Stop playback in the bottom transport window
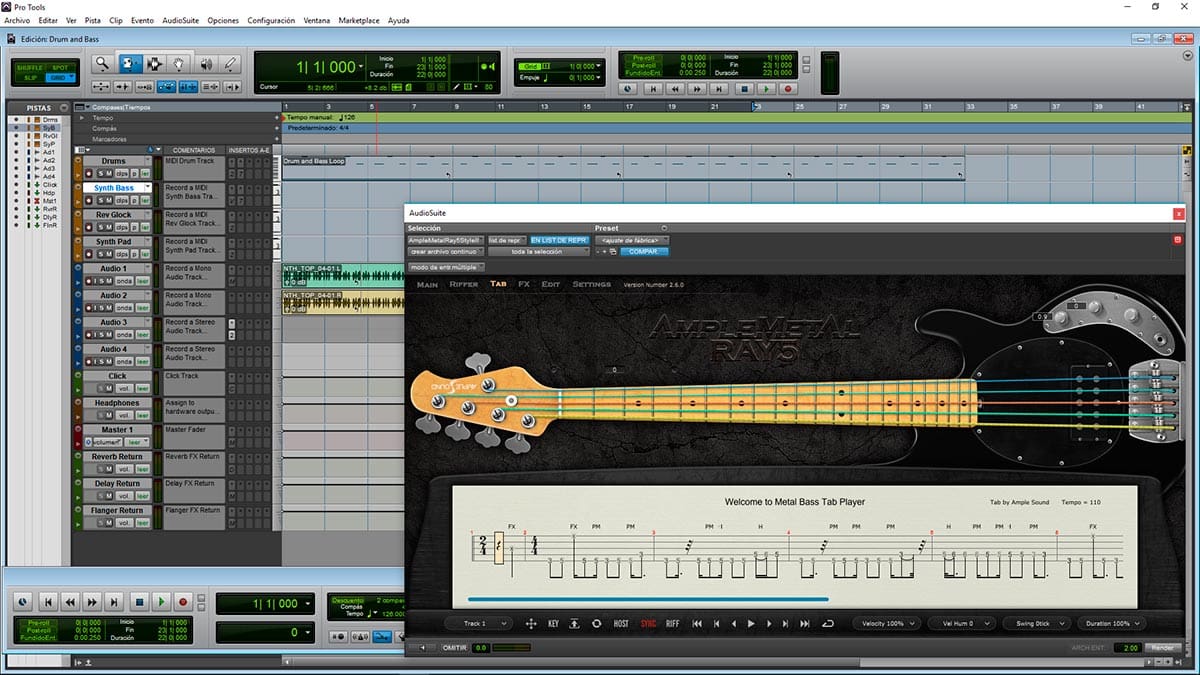Viewport: 1200px width, 675px height. click(139, 602)
